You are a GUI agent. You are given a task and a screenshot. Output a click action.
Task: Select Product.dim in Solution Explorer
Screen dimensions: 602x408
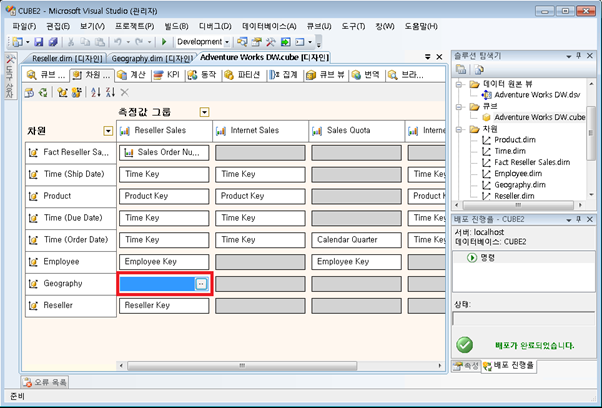pos(515,140)
